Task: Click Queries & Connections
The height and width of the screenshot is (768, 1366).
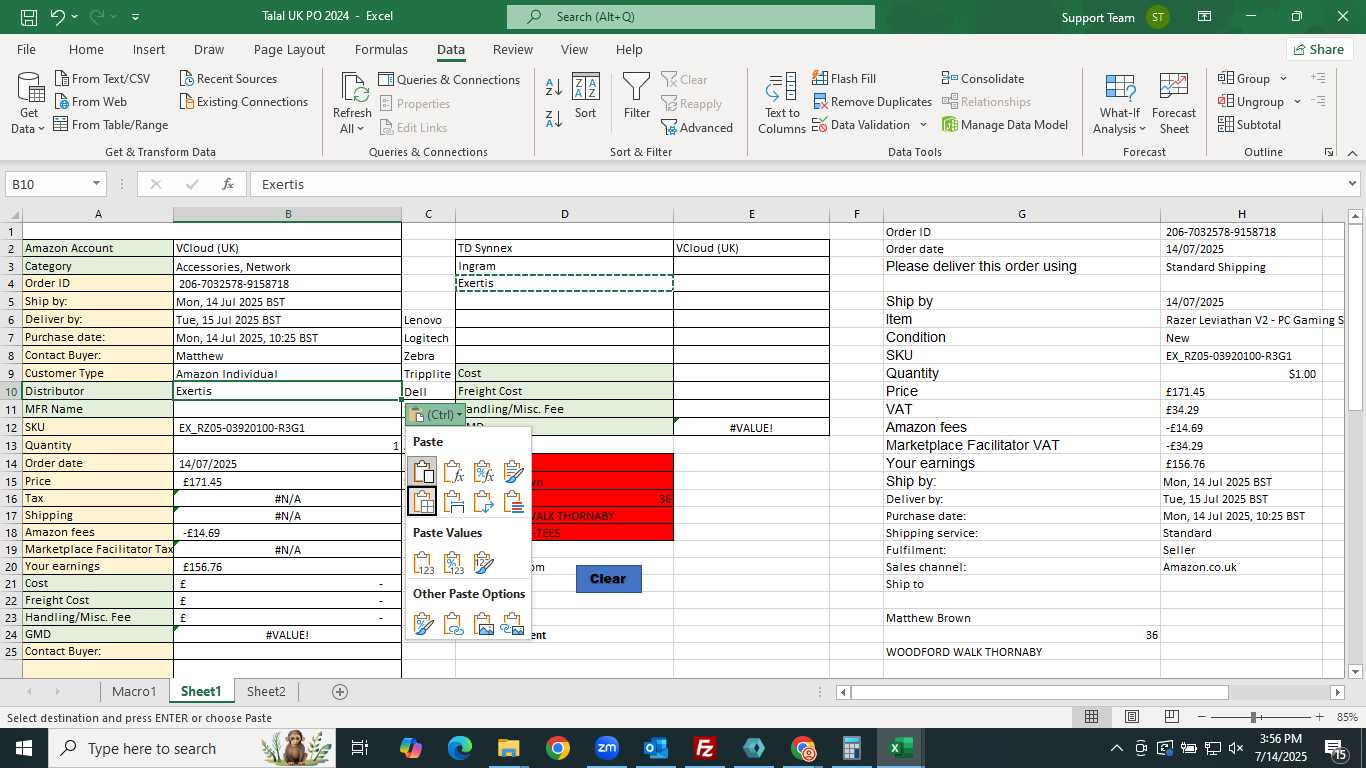Action: 449,80
